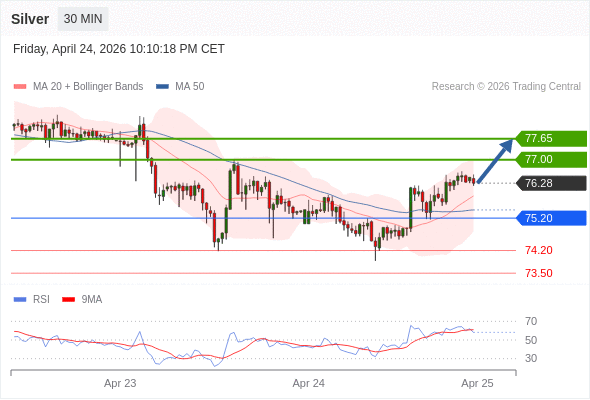Click the Apr 24 date axis label
Image resolution: width=590 pixels, height=400 pixels.
(x=309, y=383)
